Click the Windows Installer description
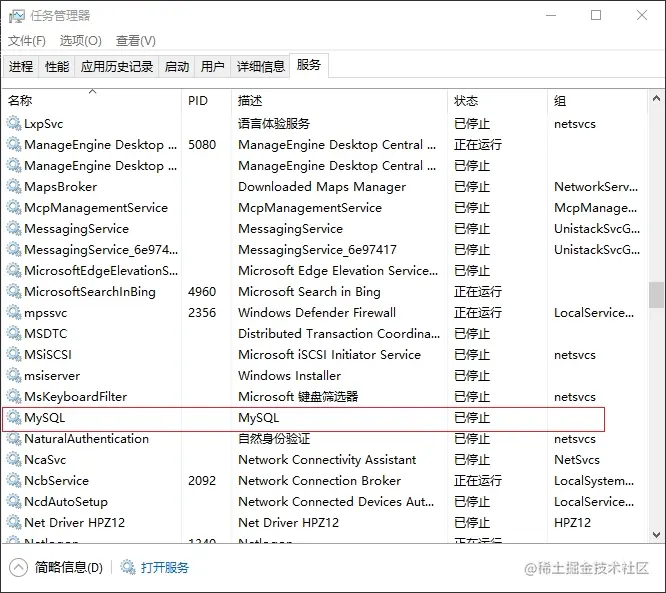Screen dimensions: 666x593 point(289,376)
